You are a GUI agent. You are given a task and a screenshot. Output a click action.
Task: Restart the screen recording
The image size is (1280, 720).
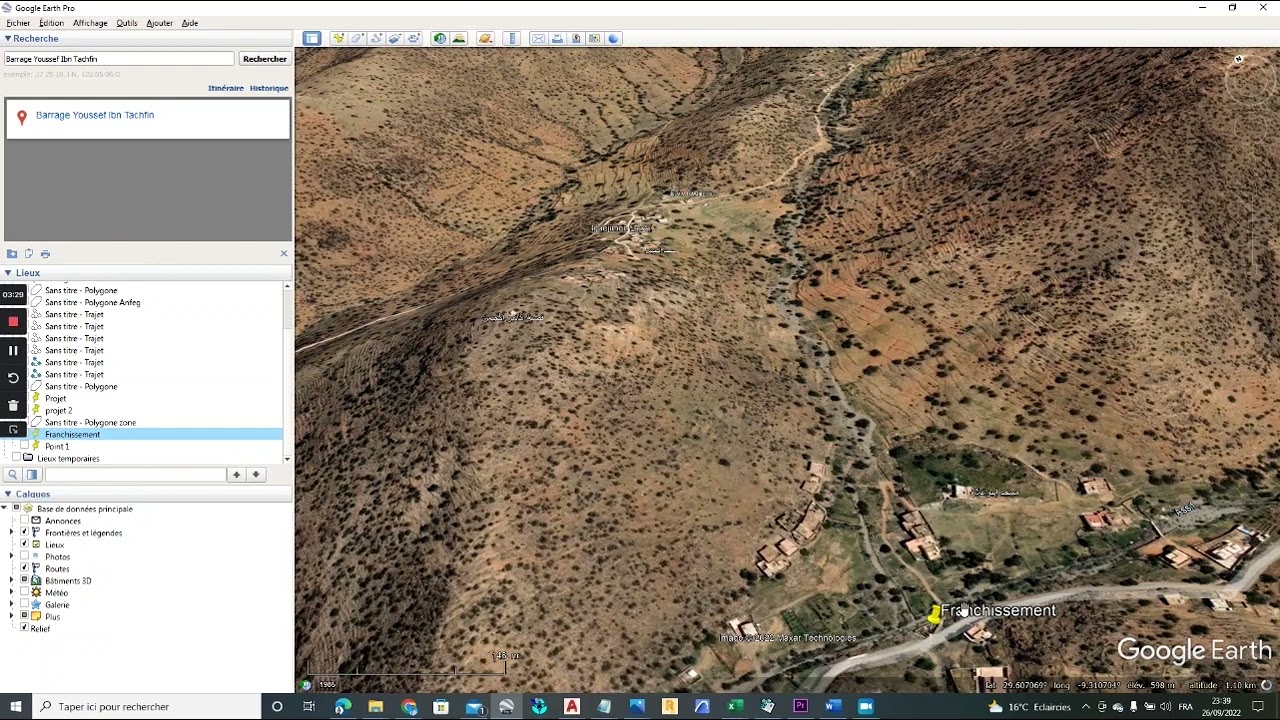click(13, 378)
